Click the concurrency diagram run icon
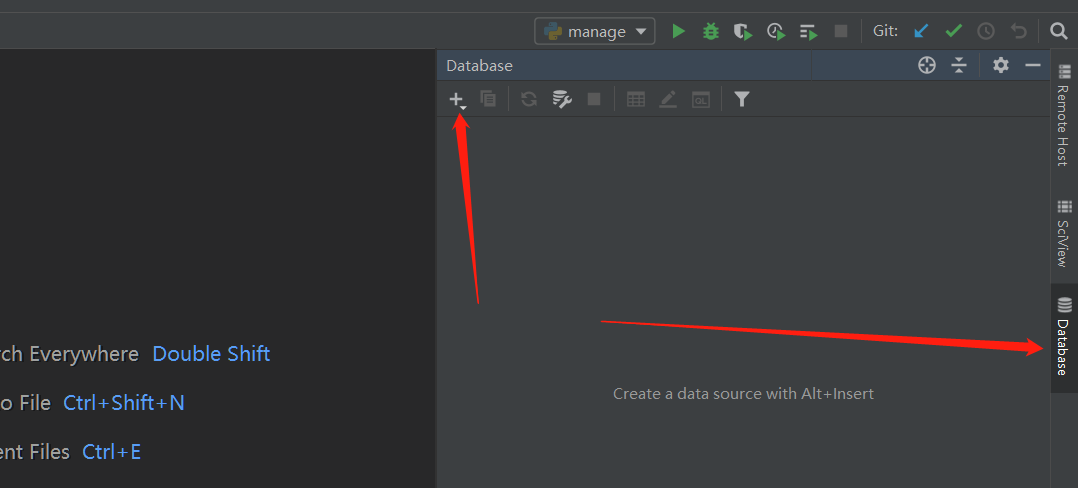The height and width of the screenshot is (488, 1078). pos(808,31)
